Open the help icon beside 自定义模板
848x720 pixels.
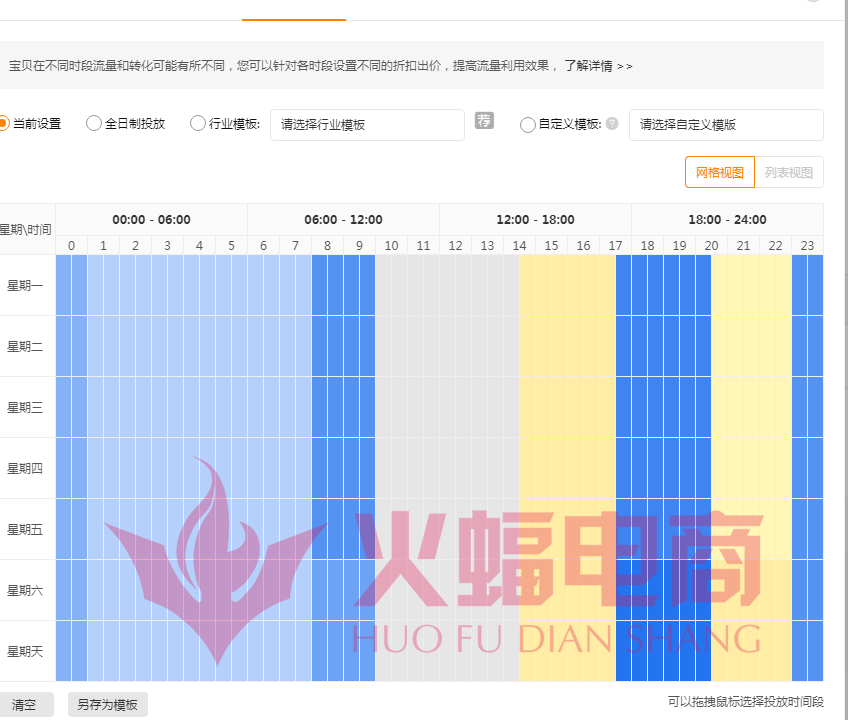pos(612,124)
